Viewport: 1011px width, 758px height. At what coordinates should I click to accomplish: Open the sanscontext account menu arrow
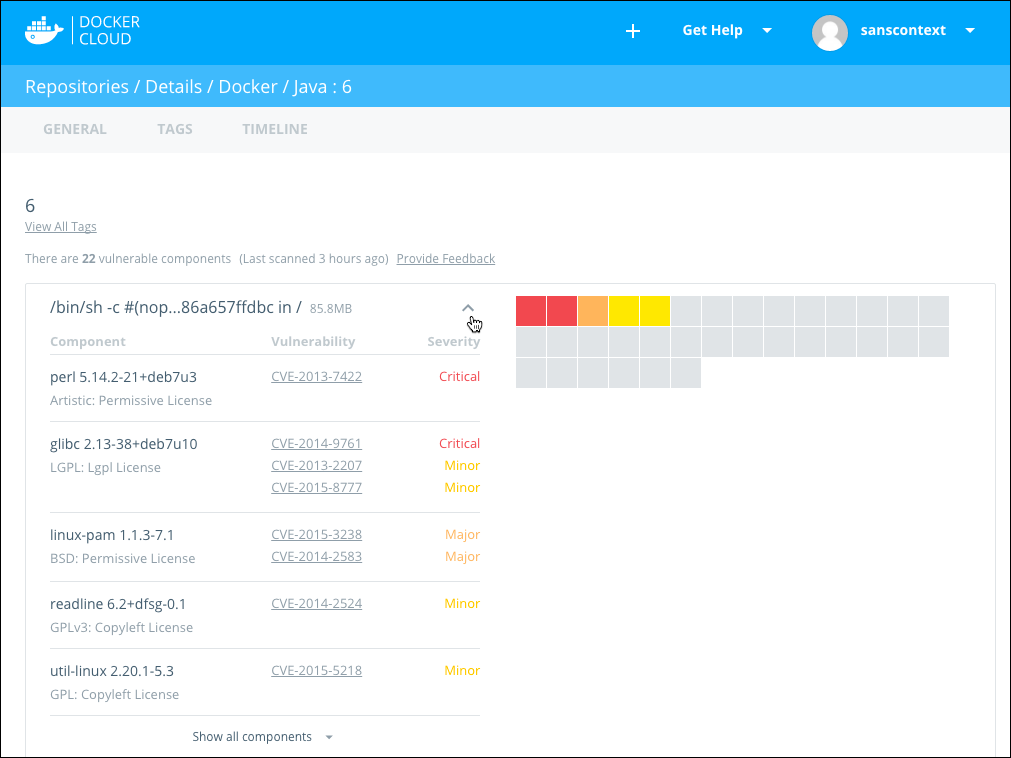(x=969, y=31)
